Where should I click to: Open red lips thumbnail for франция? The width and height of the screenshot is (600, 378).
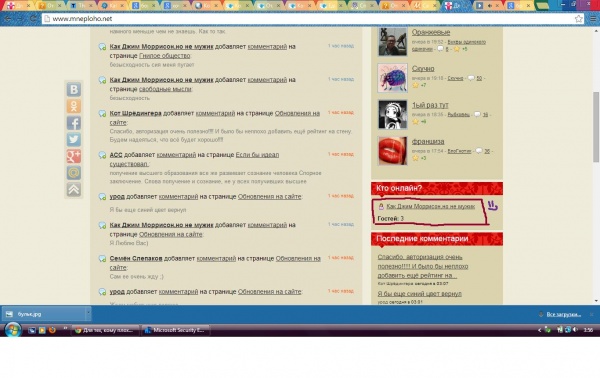coord(392,151)
